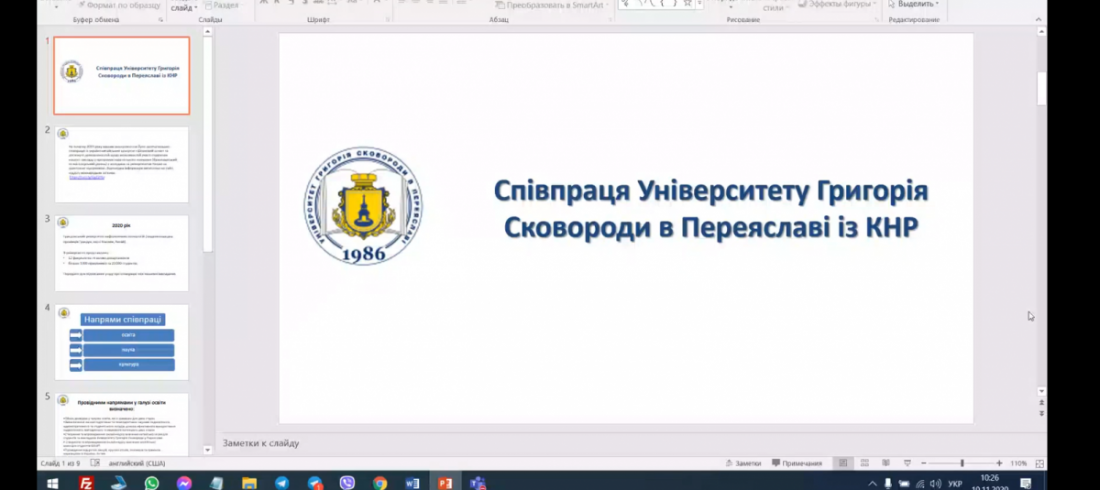1100x490 pixels.
Task: Open Microsoft Teams from the taskbar
Action: tap(478, 483)
